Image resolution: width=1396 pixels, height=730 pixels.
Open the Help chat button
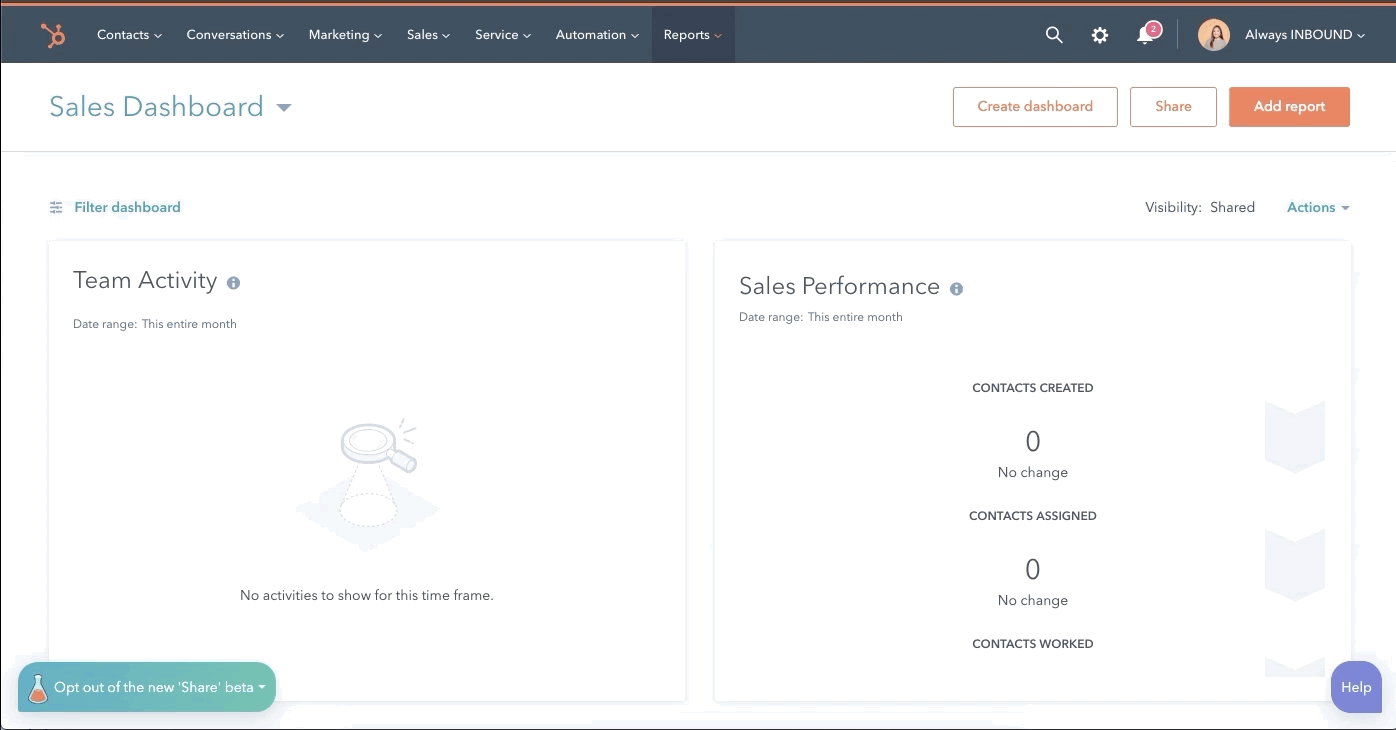point(1356,687)
